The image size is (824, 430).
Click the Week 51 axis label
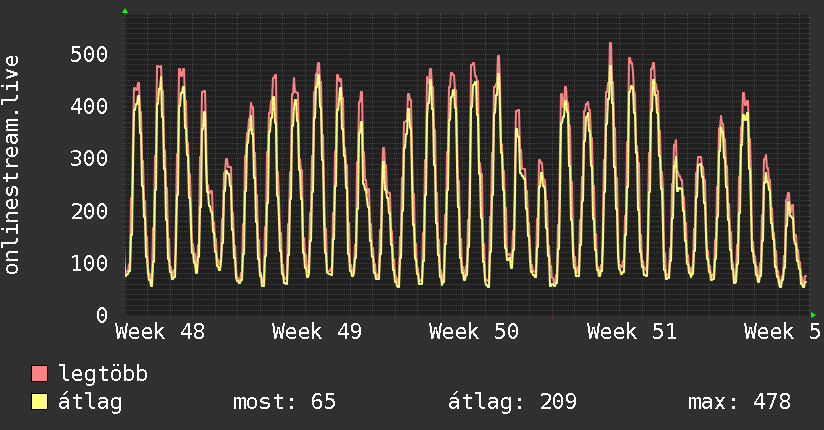[x=632, y=332]
